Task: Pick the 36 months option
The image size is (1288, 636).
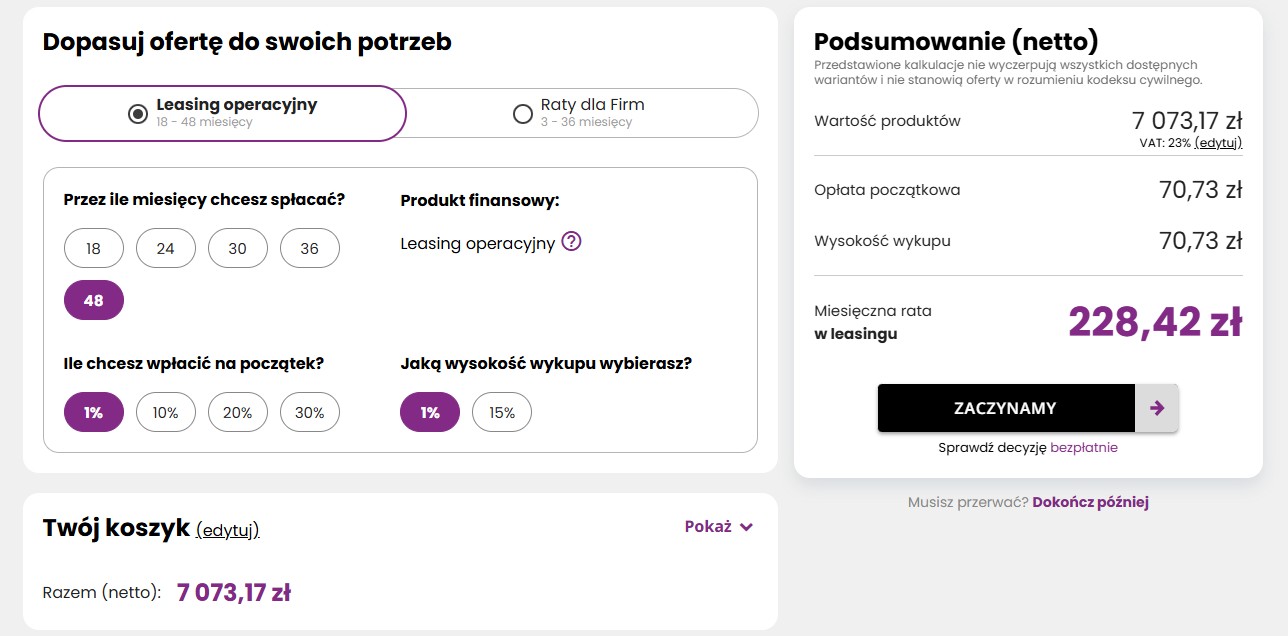Action: click(310, 248)
